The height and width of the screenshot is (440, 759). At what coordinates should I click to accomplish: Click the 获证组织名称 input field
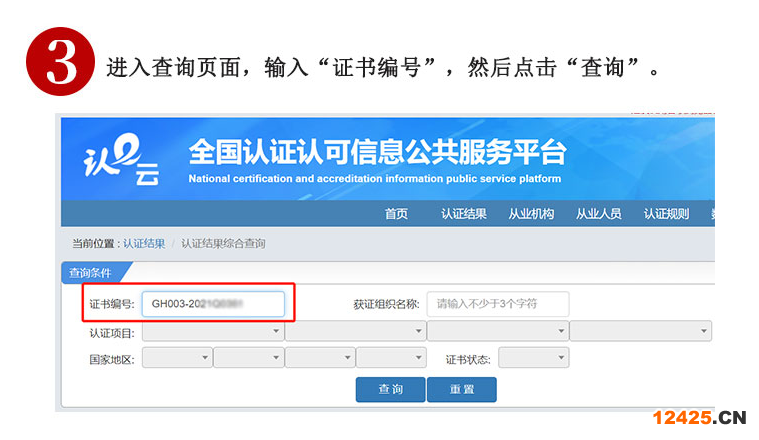498,304
